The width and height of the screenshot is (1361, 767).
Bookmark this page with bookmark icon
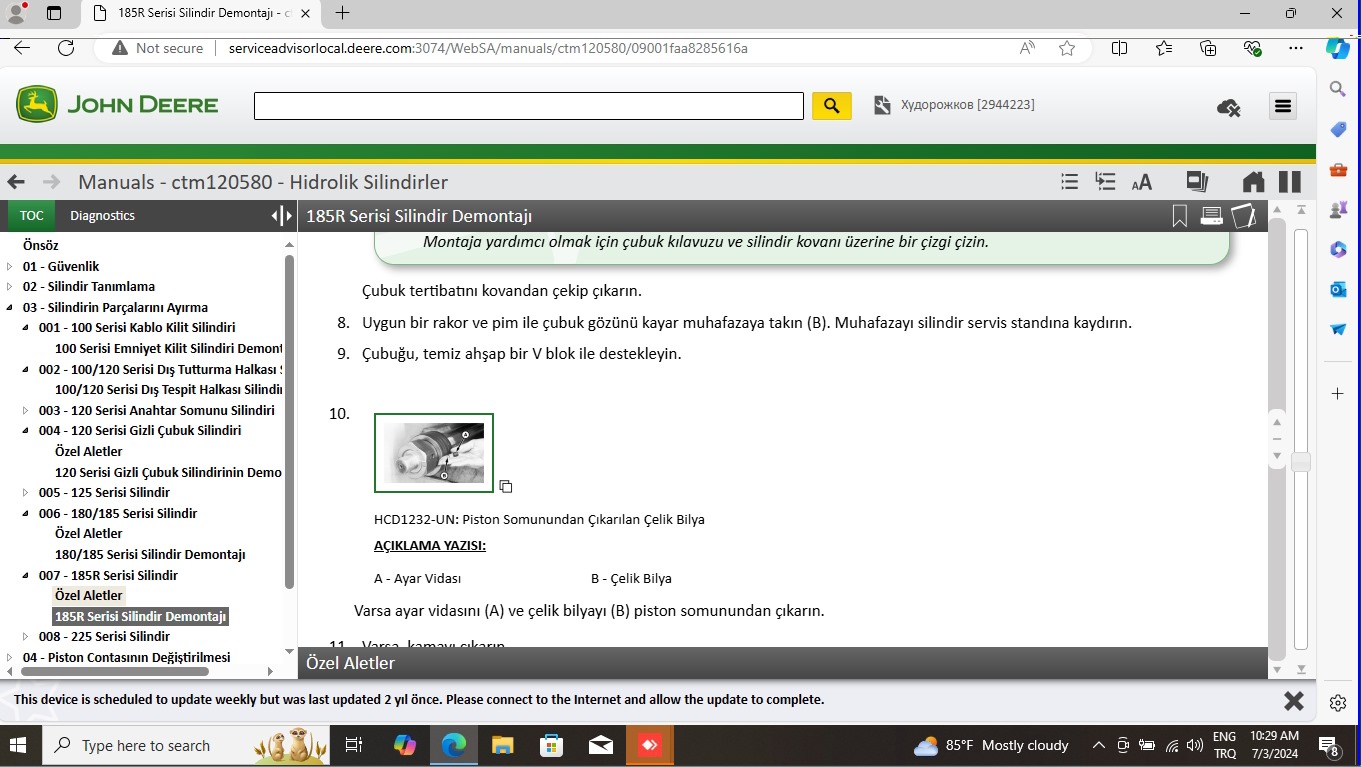coord(1180,216)
